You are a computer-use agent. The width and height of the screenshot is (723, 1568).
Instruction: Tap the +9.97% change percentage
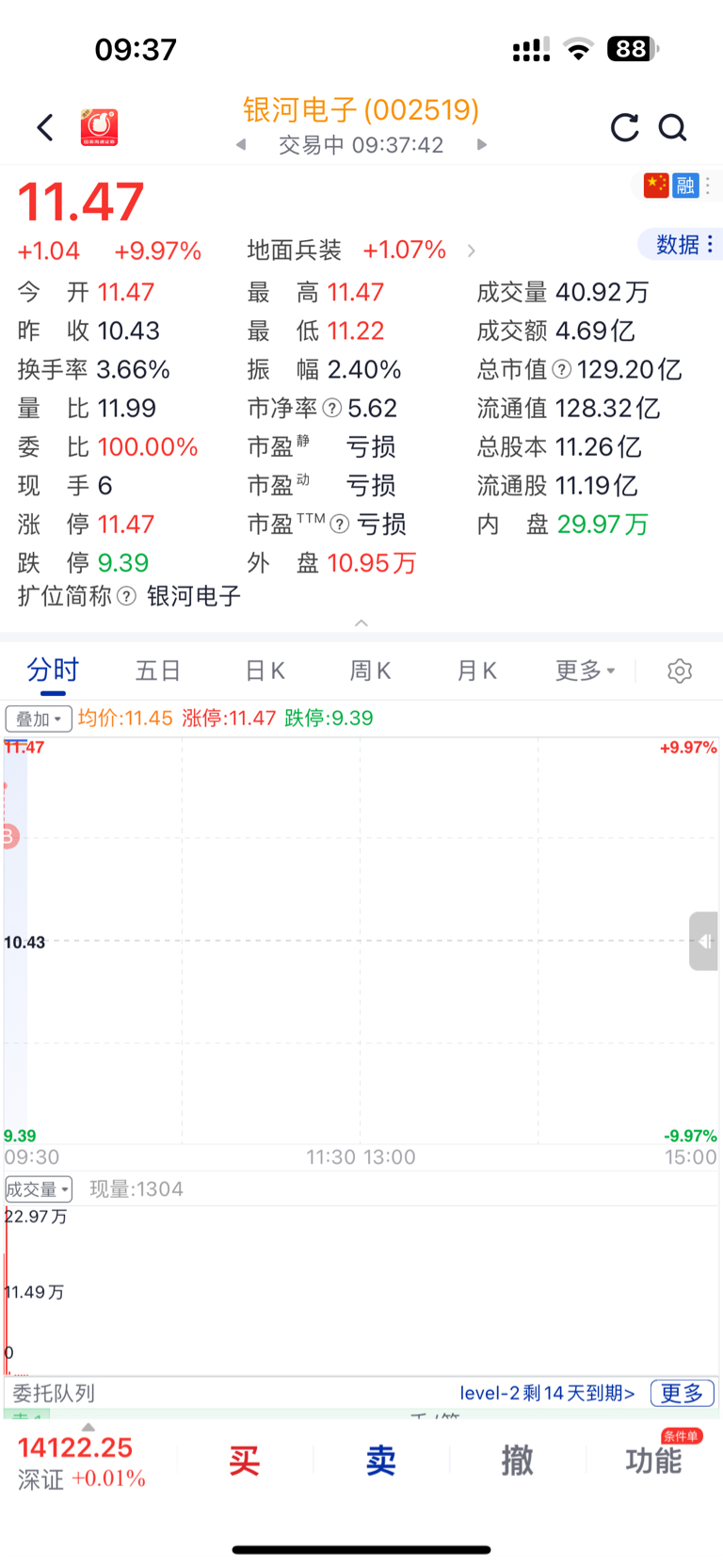(157, 251)
